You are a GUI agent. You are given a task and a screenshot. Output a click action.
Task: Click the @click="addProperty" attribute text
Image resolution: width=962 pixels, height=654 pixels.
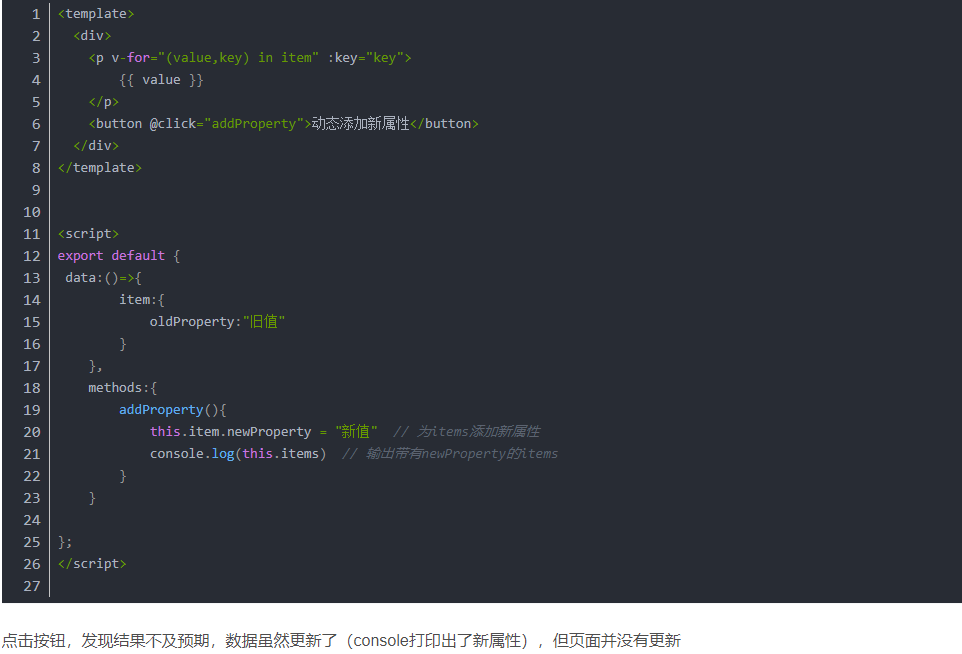[226, 124]
